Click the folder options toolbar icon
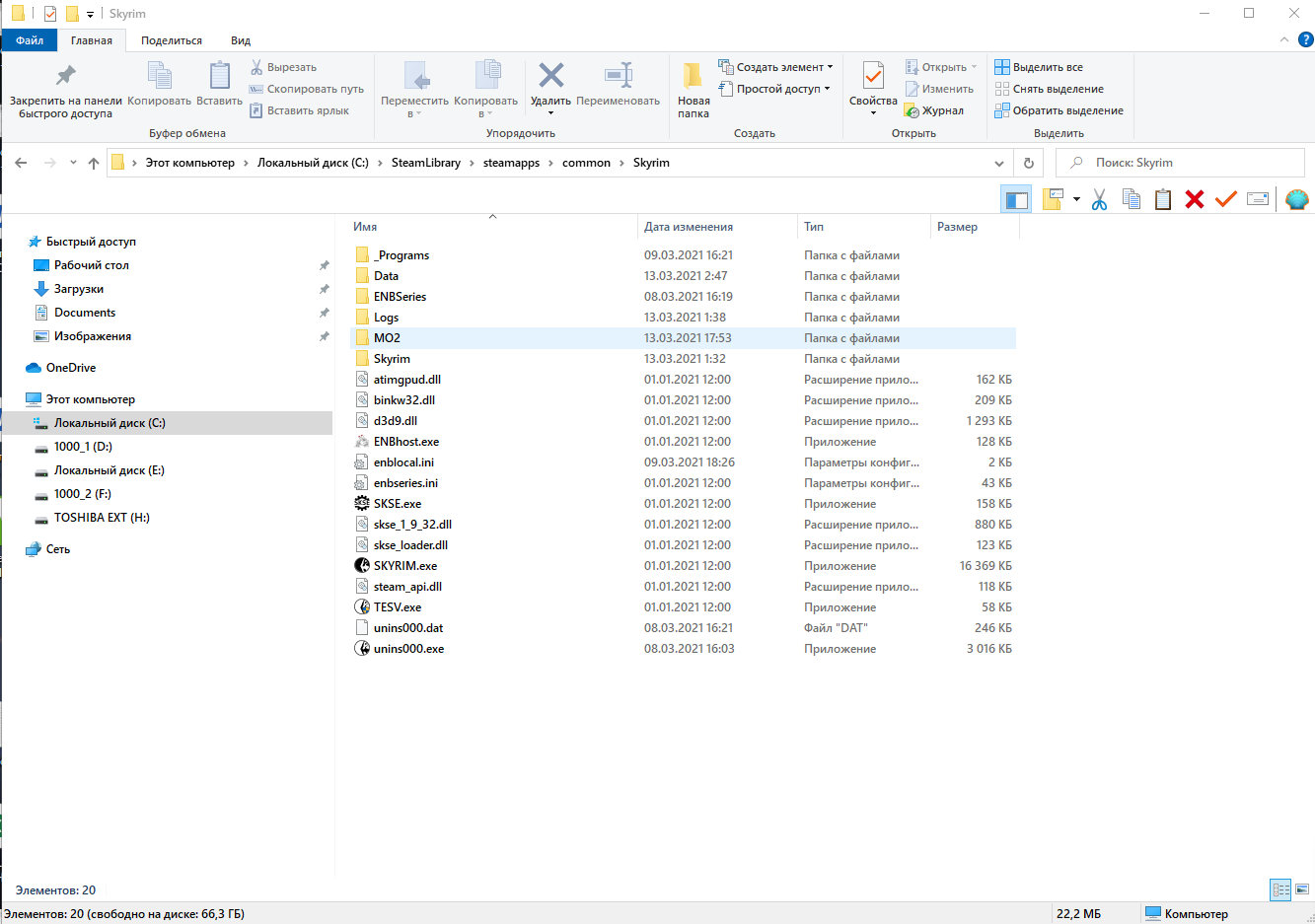Screen dimensions: 1315x924 (x=1053, y=199)
